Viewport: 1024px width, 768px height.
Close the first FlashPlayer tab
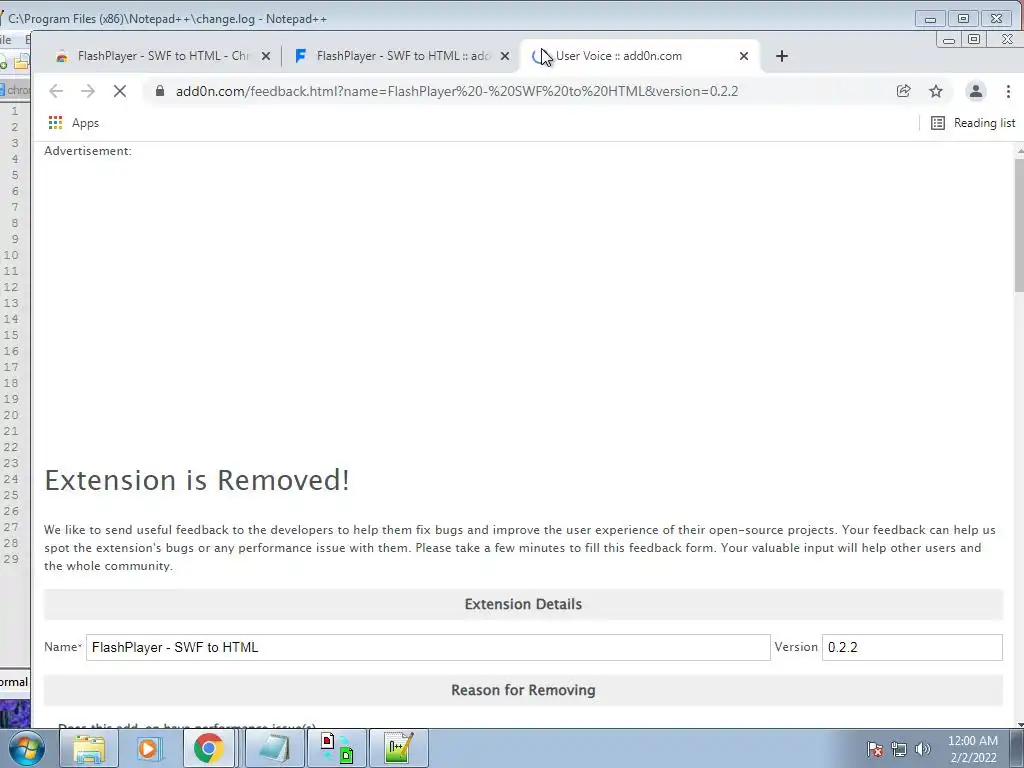pyautogui.click(x=266, y=56)
